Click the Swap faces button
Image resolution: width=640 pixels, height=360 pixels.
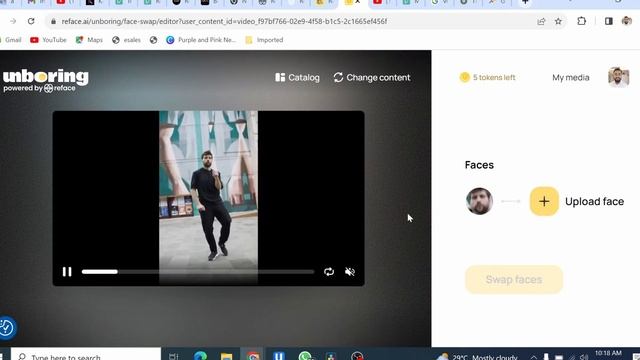[x=514, y=280]
